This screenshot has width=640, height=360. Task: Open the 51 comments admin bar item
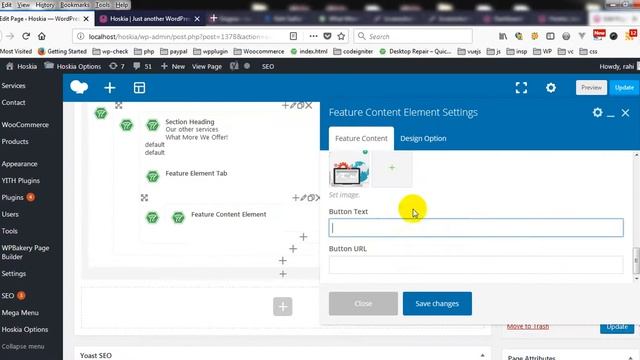click(x=142, y=66)
